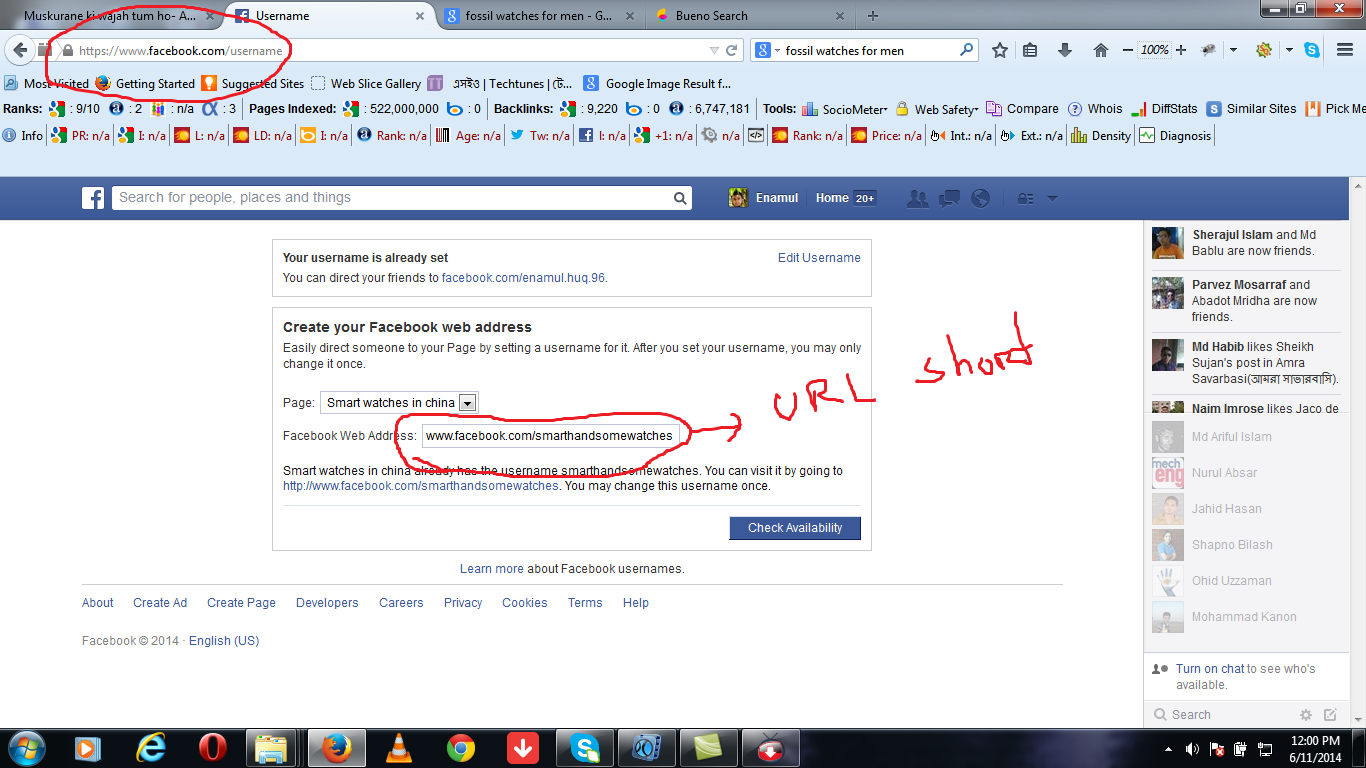Image resolution: width=1366 pixels, height=768 pixels.
Task: Open Similar Sites tool
Action: click(x=1251, y=109)
